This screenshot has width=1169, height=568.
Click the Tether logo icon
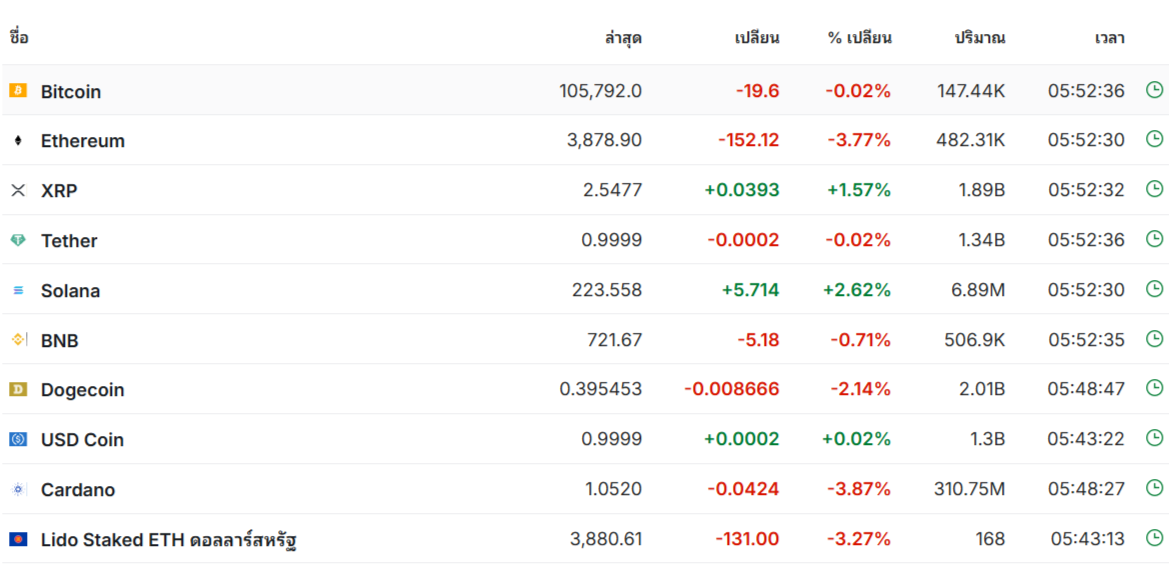(18, 240)
